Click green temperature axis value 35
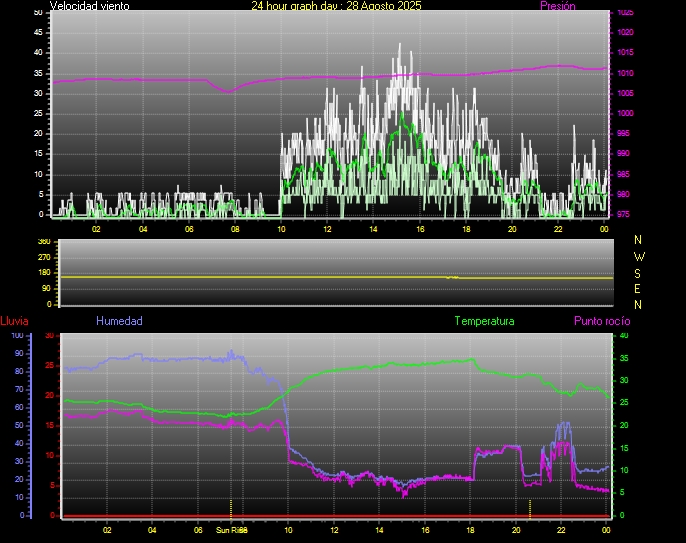Screen dimensions: 686x543 pyautogui.click(x=624, y=358)
